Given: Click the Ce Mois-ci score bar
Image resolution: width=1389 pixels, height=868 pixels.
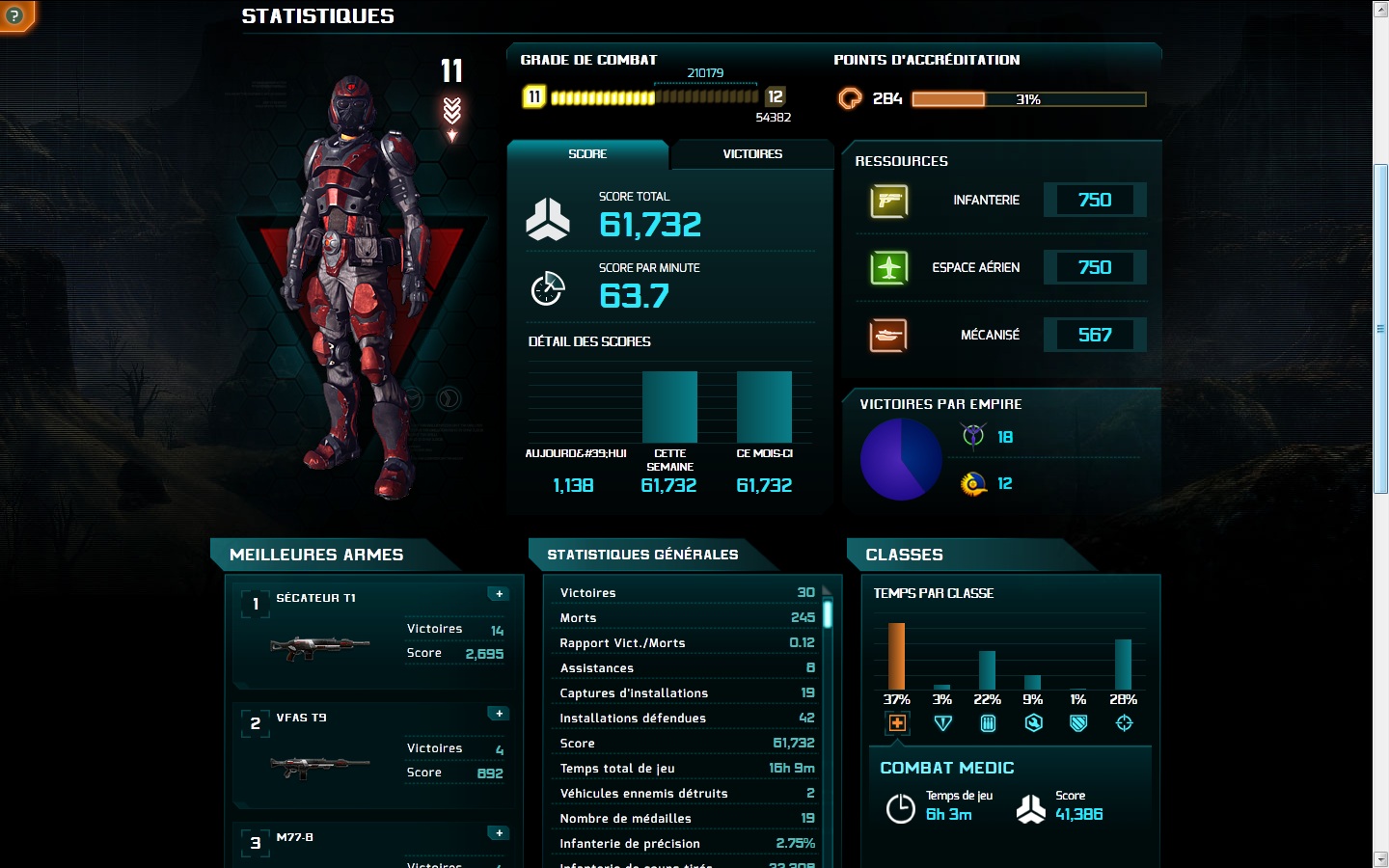Looking at the screenshot, I should (x=764, y=407).
